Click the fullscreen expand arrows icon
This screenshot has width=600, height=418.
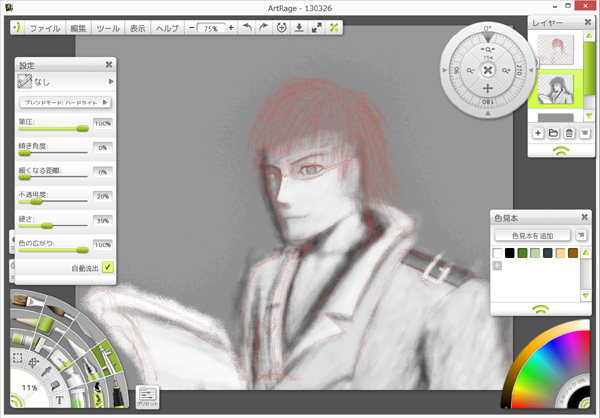(x=316, y=28)
